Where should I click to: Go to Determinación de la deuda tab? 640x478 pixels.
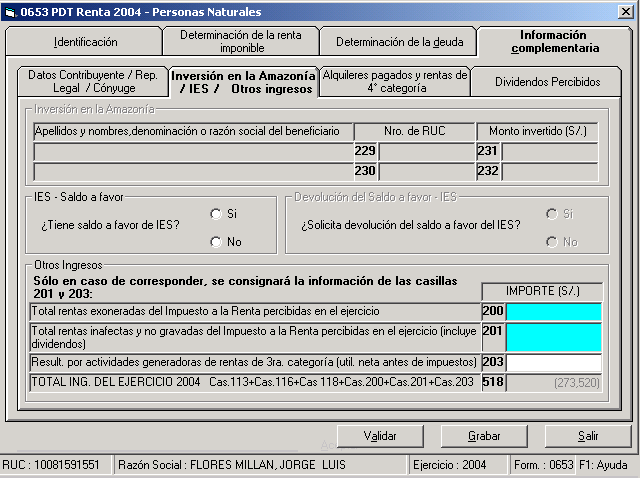coord(399,42)
